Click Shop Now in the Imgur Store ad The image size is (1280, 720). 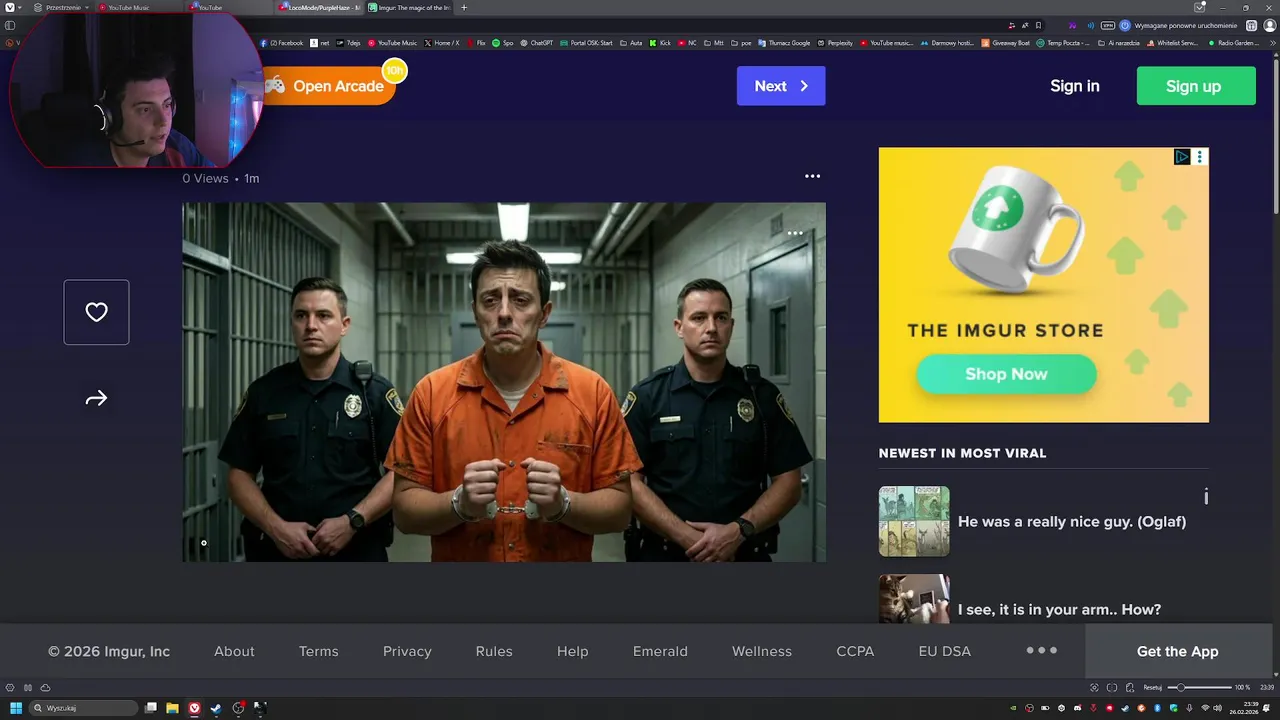click(x=1006, y=374)
